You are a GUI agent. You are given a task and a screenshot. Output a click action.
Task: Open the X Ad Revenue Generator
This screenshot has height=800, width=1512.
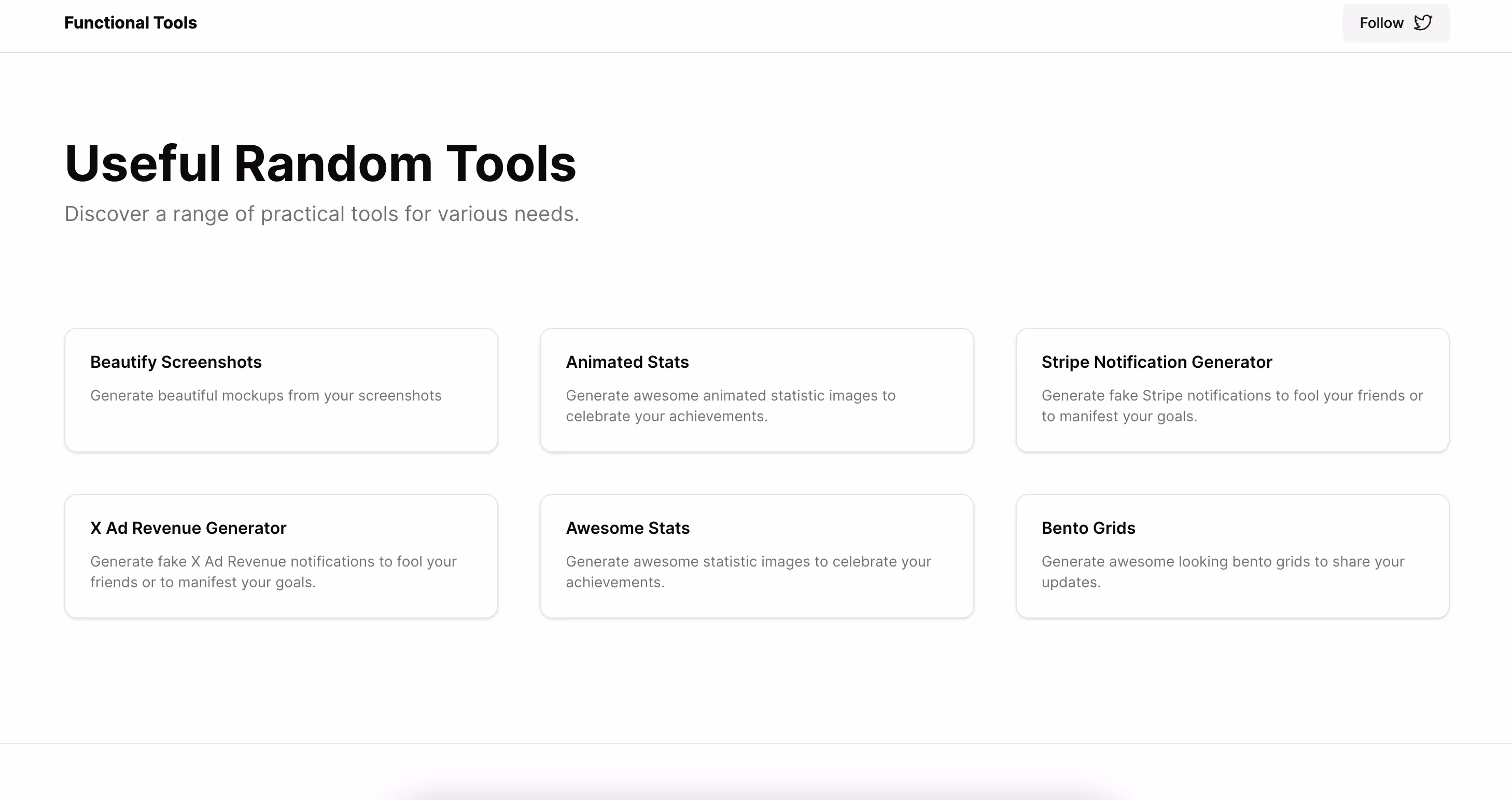tap(281, 556)
